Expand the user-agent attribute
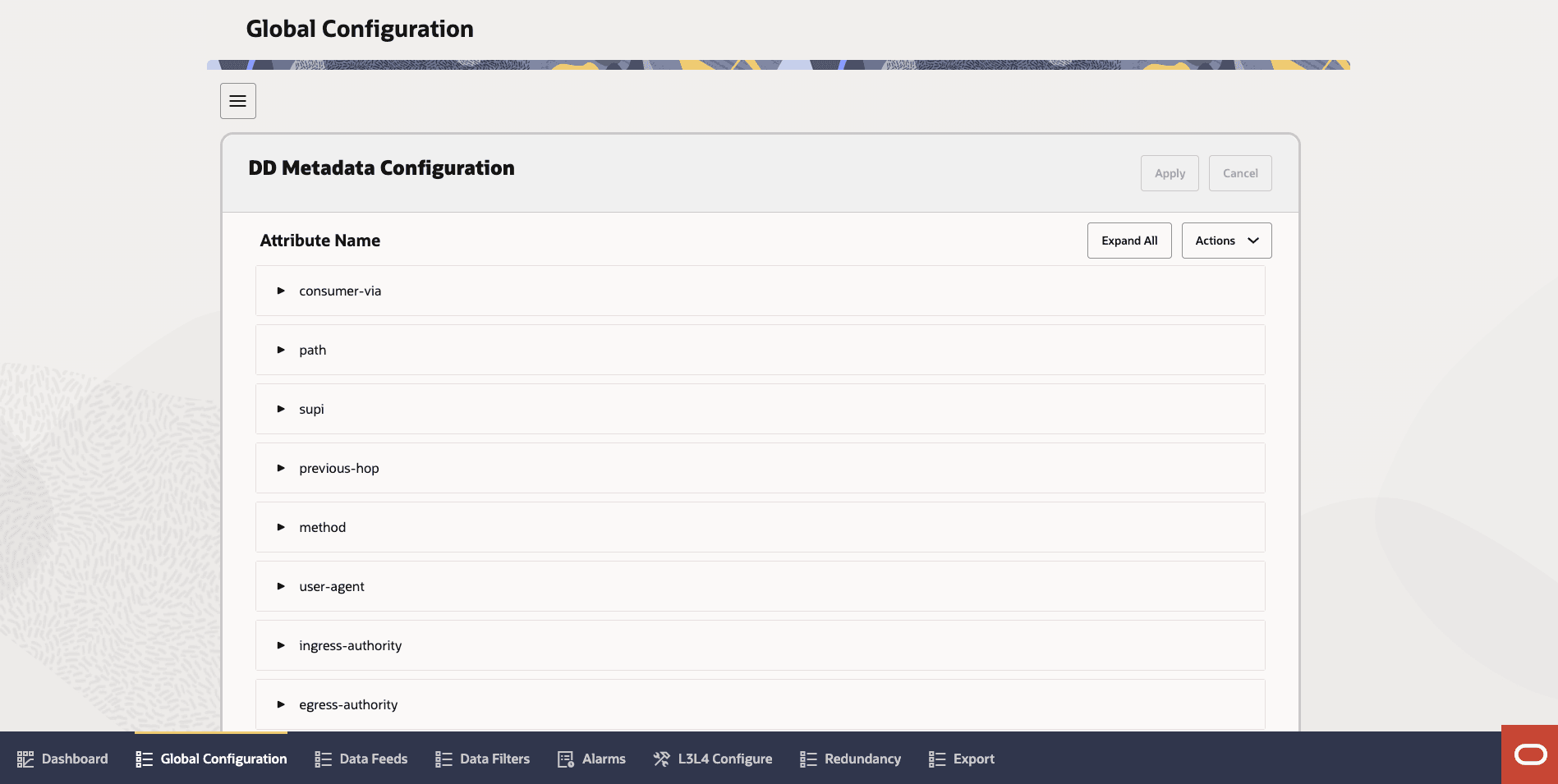1558x784 pixels. (x=280, y=586)
